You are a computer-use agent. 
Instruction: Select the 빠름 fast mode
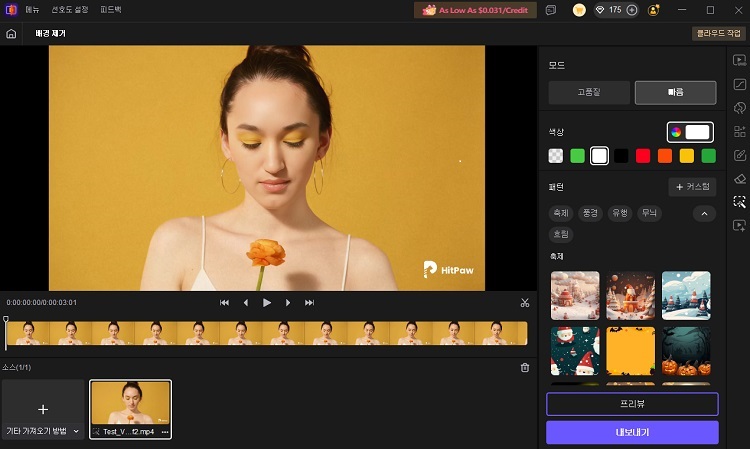675,92
